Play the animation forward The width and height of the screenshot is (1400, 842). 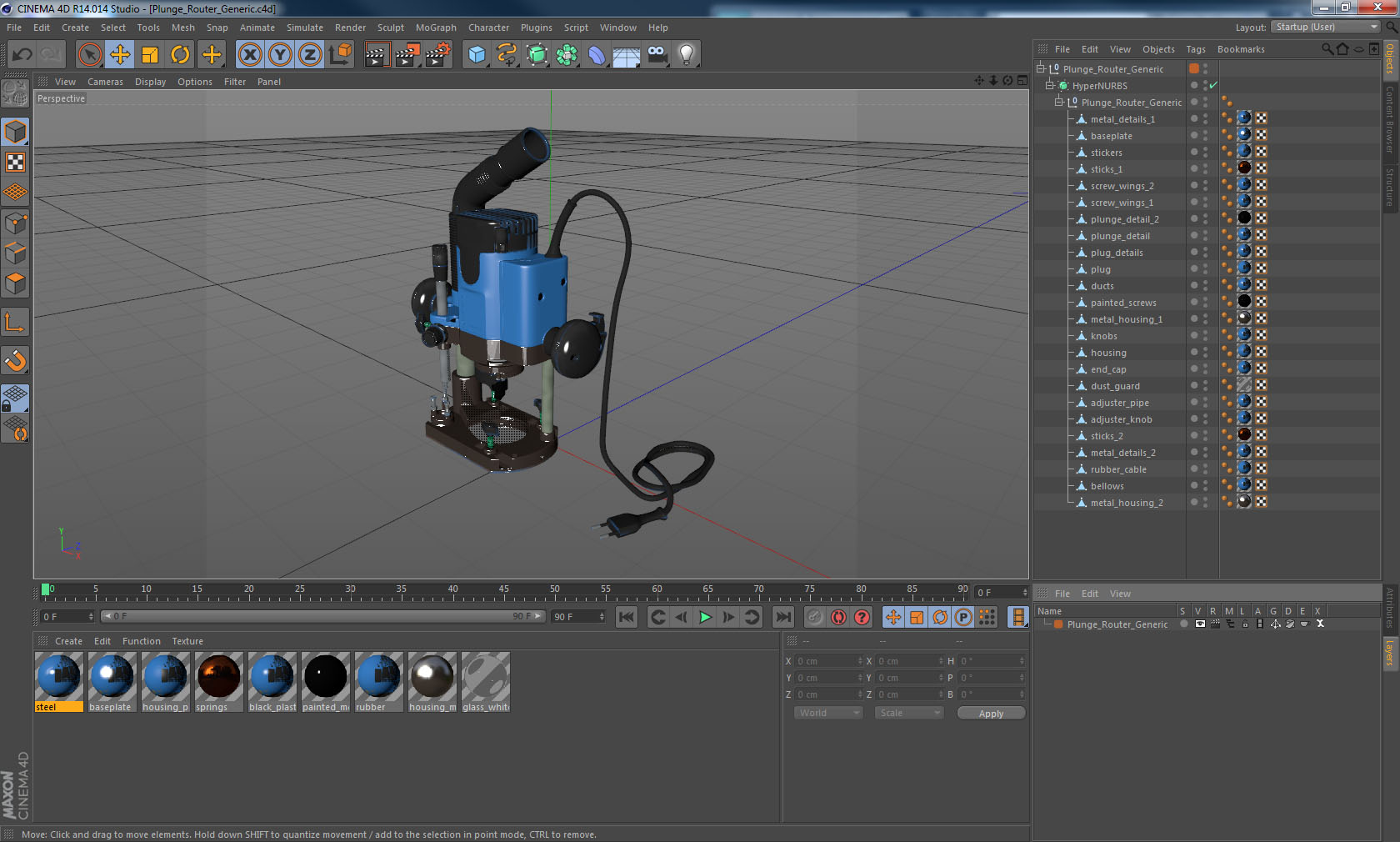705,617
